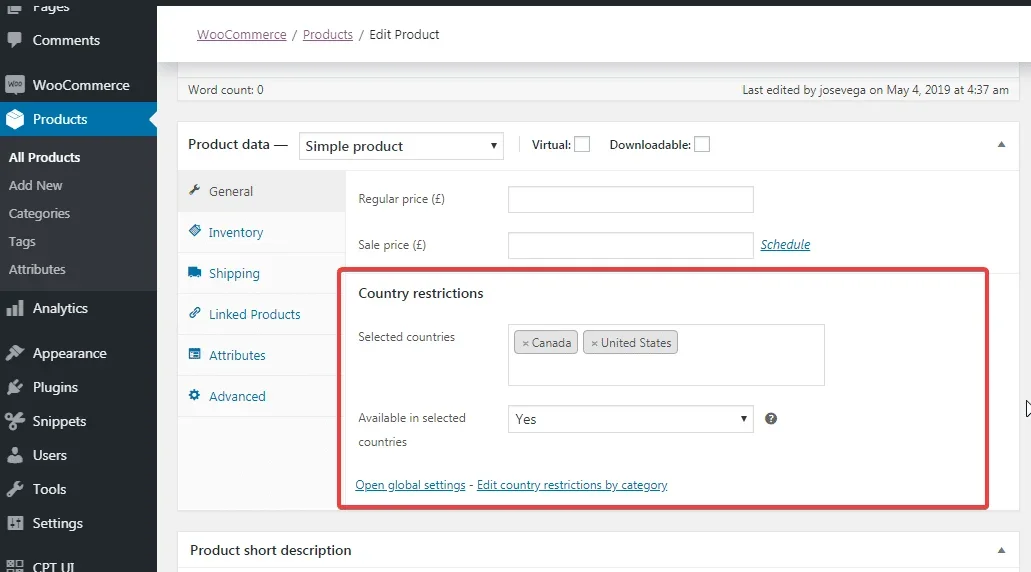Open the General product data tab

pyautogui.click(x=262, y=191)
